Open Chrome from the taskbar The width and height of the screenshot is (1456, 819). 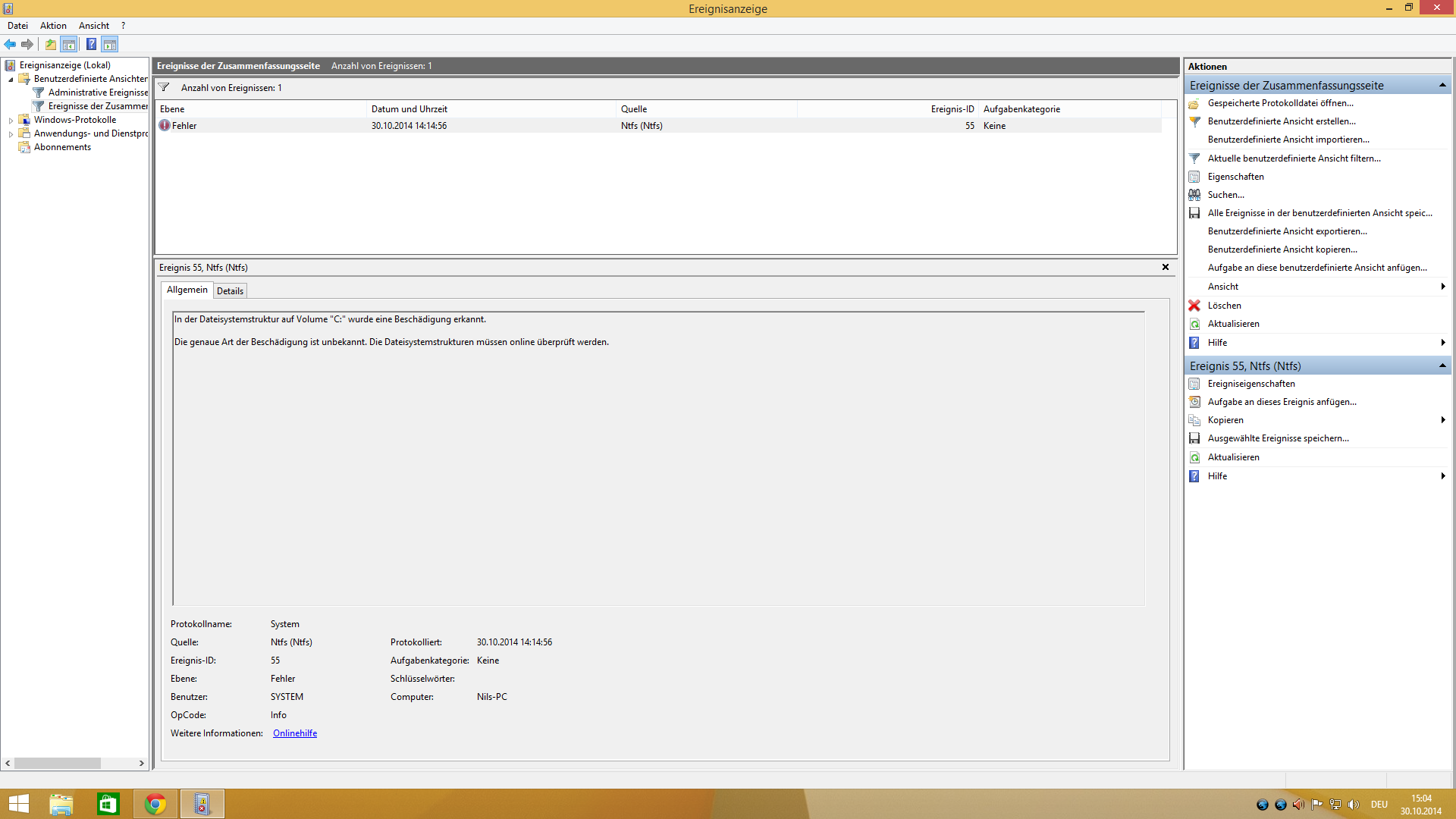(x=155, y=804)
